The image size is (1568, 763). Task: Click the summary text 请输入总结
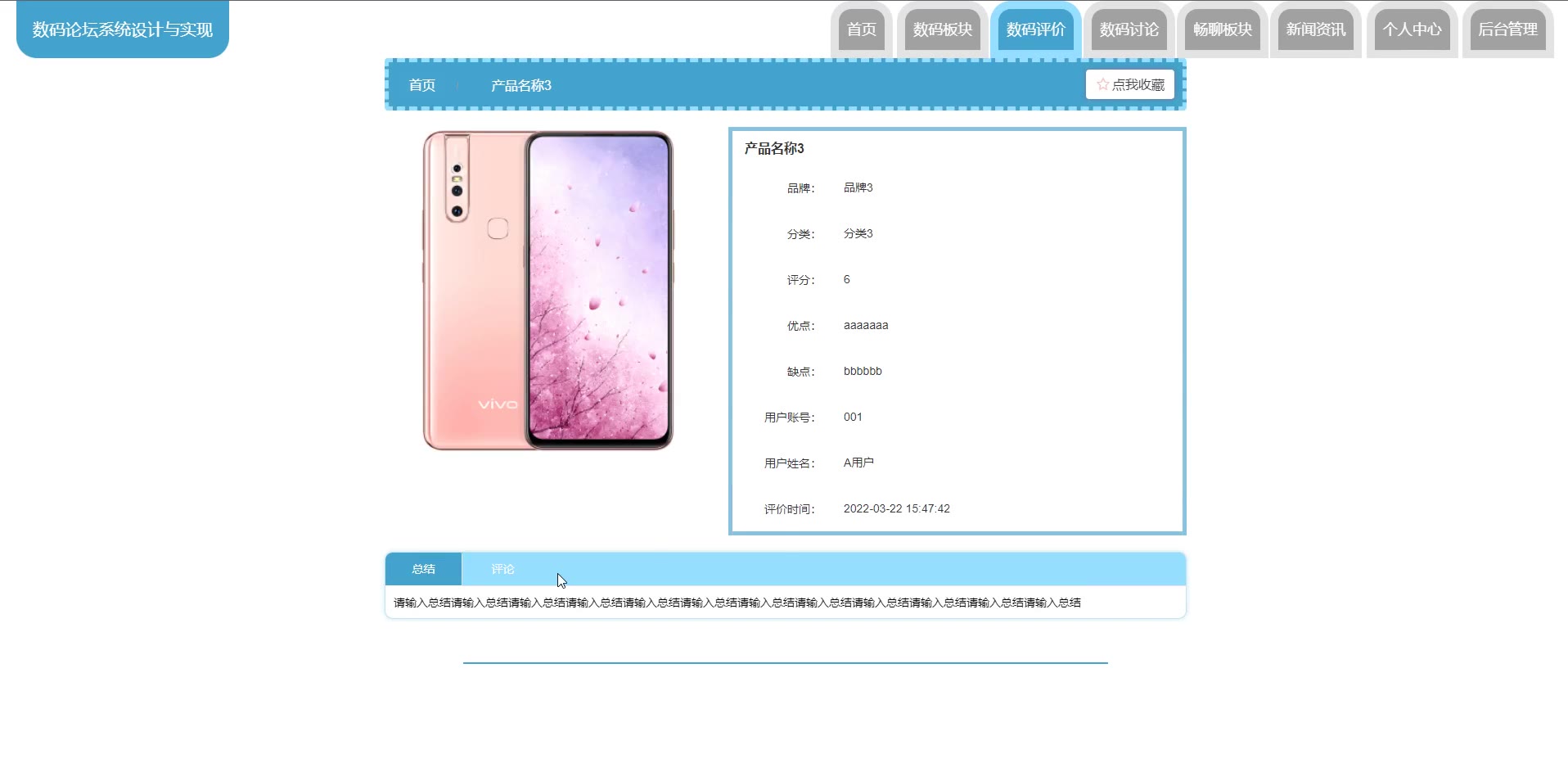point(737,603)
